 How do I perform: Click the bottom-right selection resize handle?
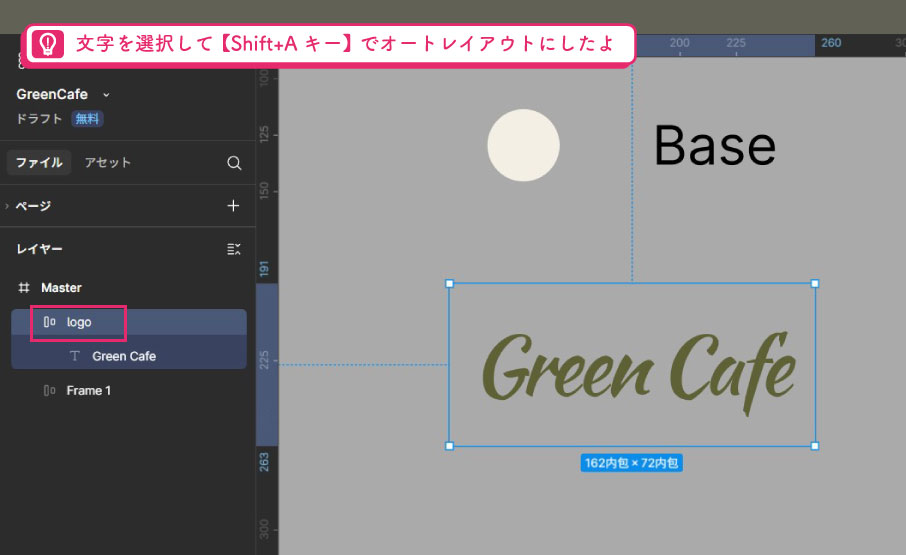coord(815,446)
